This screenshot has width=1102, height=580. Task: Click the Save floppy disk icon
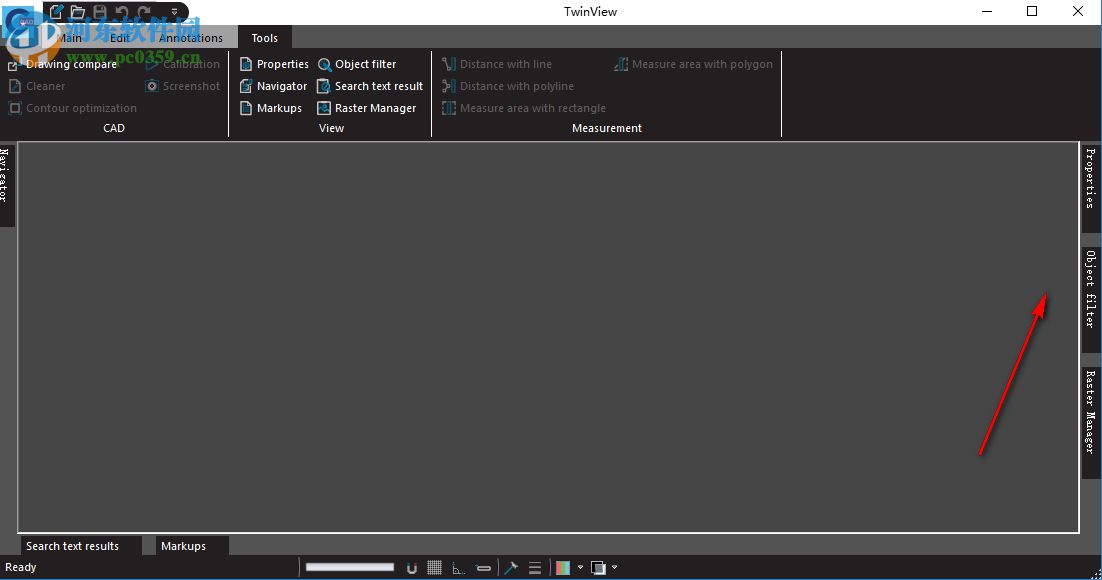(x=100, y=12)
